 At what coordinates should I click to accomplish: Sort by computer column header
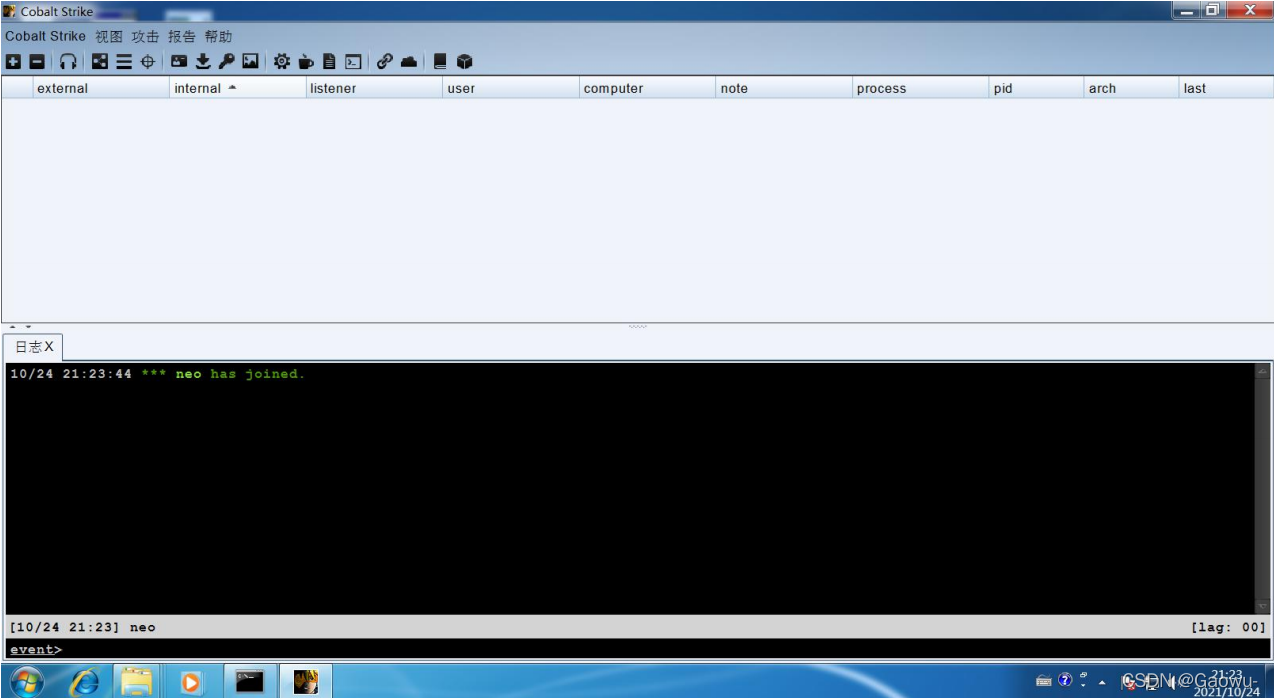[x=648, y=88]
